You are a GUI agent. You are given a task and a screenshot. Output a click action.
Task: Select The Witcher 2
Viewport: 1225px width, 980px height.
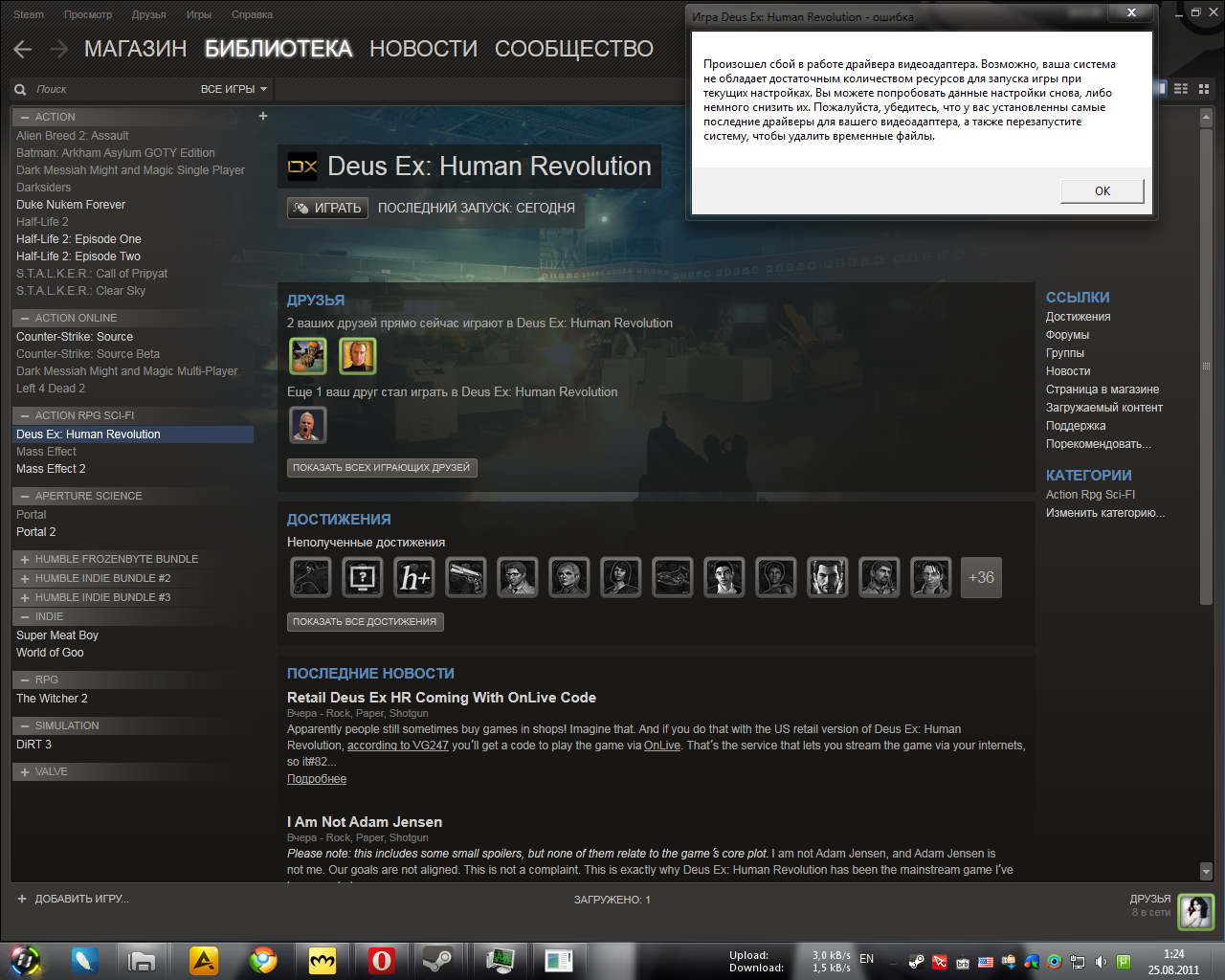52,699
